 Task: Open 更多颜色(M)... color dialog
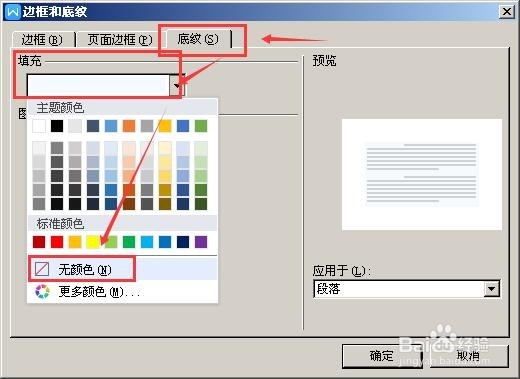pyautogui.click(x=123, y=292)
